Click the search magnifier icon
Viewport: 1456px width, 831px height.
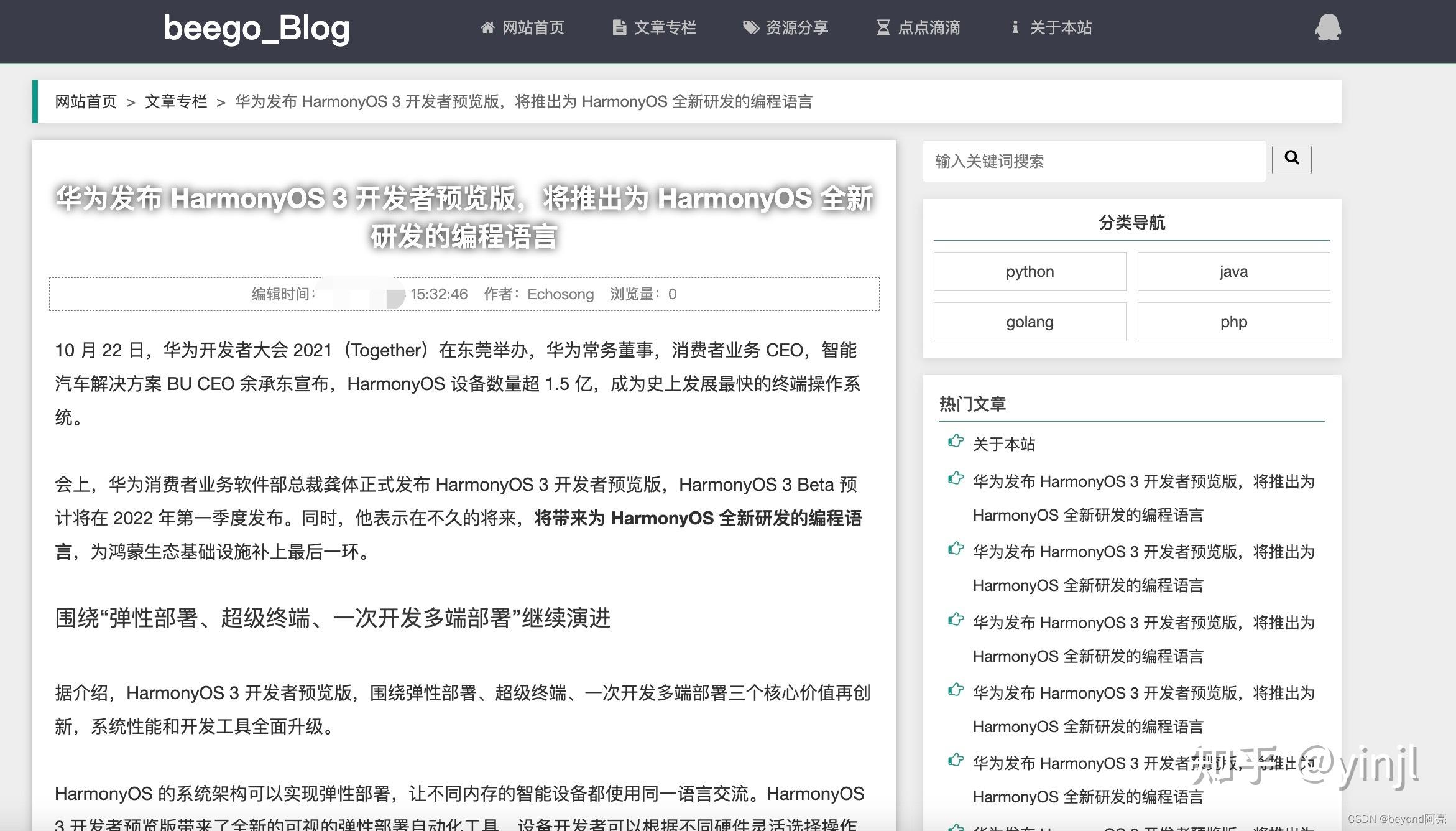[x=1291, y=160]
